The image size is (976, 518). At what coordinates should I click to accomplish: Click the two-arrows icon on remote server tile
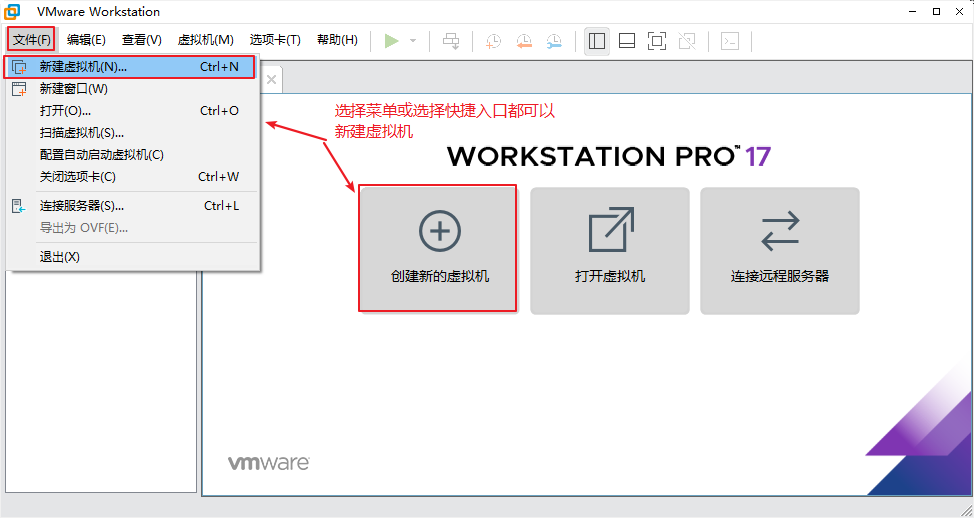(x=780, y=230)
